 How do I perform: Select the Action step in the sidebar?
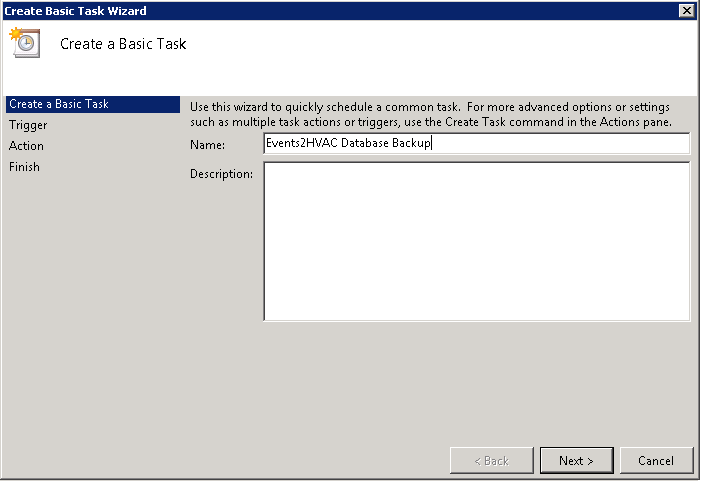click(x=26, y=146)
